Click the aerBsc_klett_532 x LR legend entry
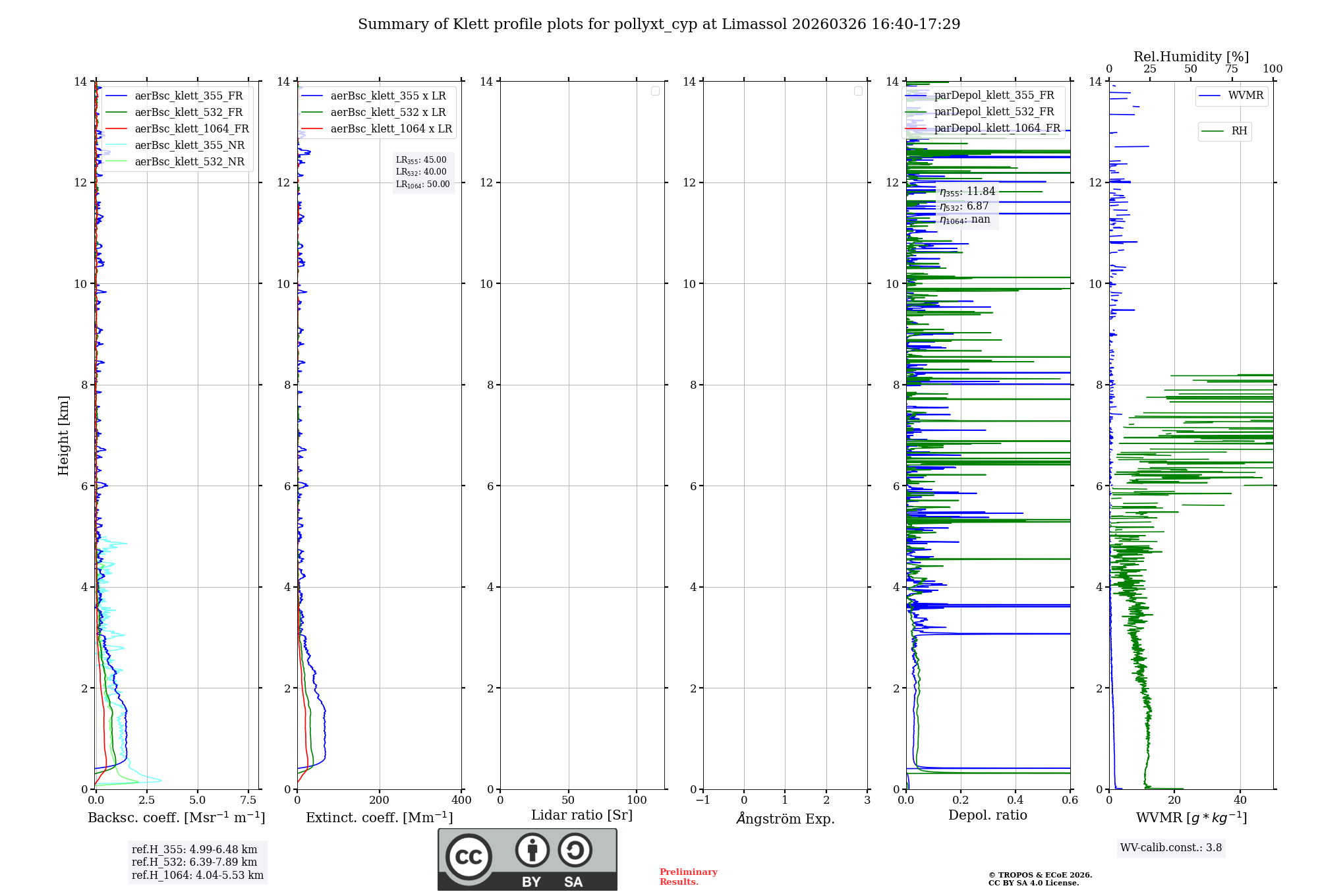The height and width of the screenshot is (896, 1318). click(x=387, y=113)
